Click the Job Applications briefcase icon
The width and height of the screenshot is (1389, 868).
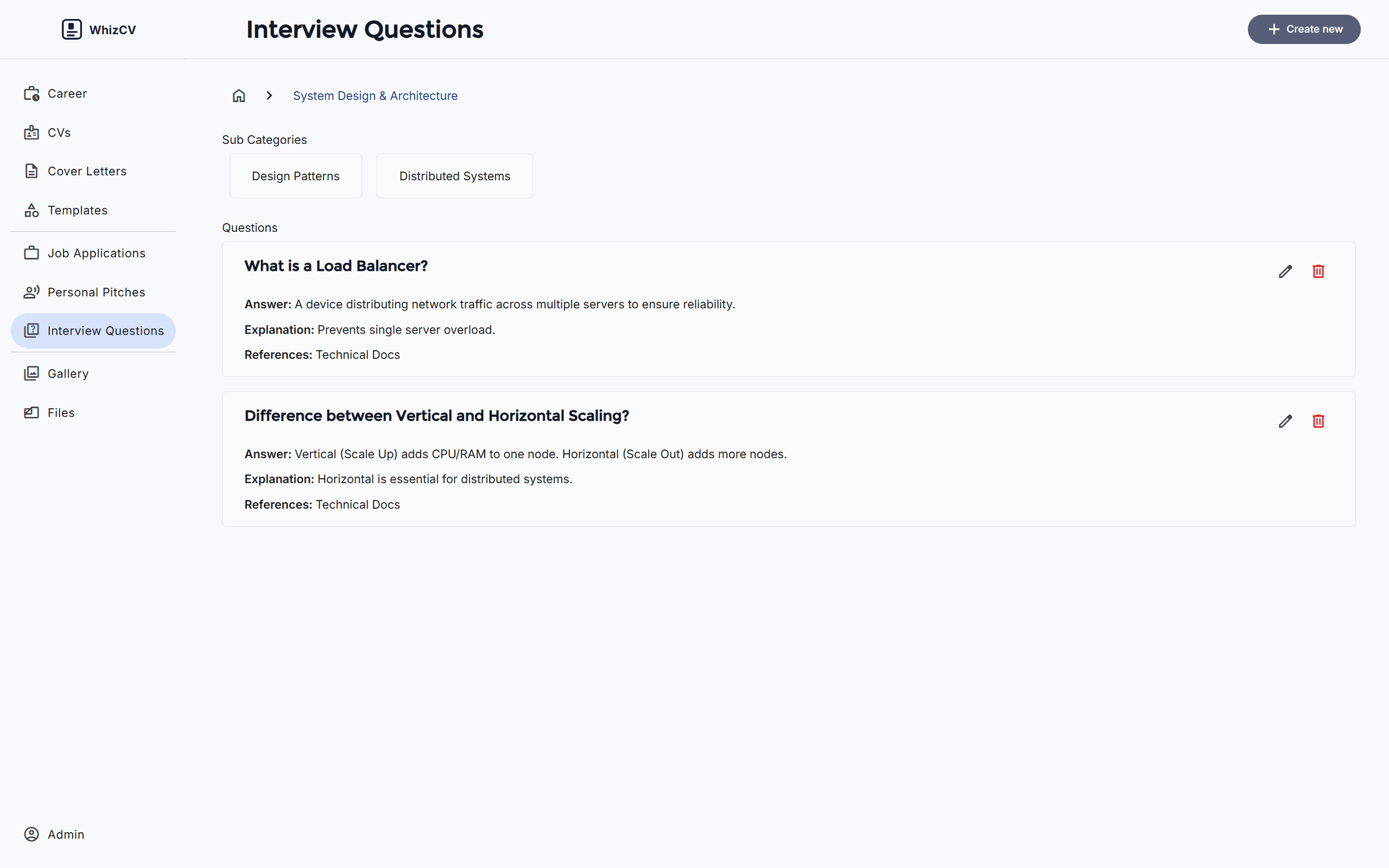click(x=31, y=253)
